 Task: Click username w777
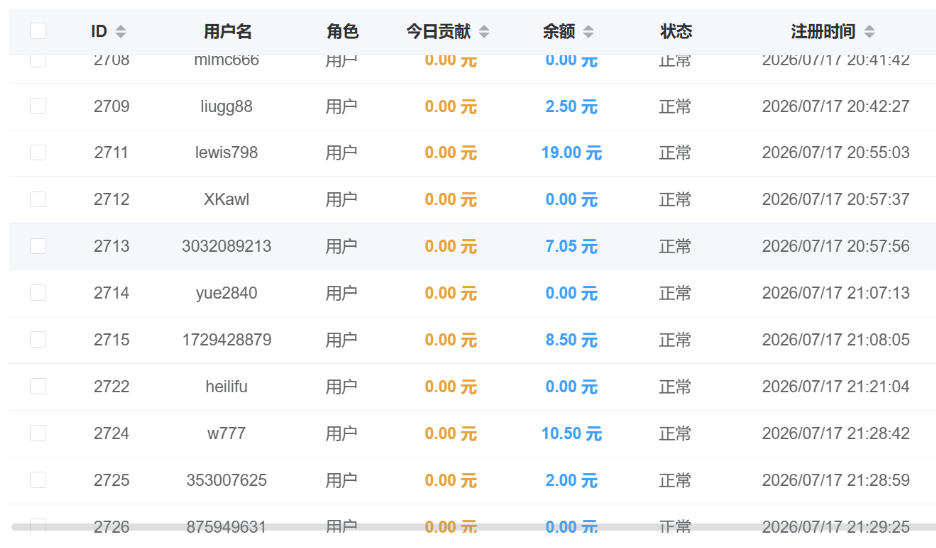(226, 433)
